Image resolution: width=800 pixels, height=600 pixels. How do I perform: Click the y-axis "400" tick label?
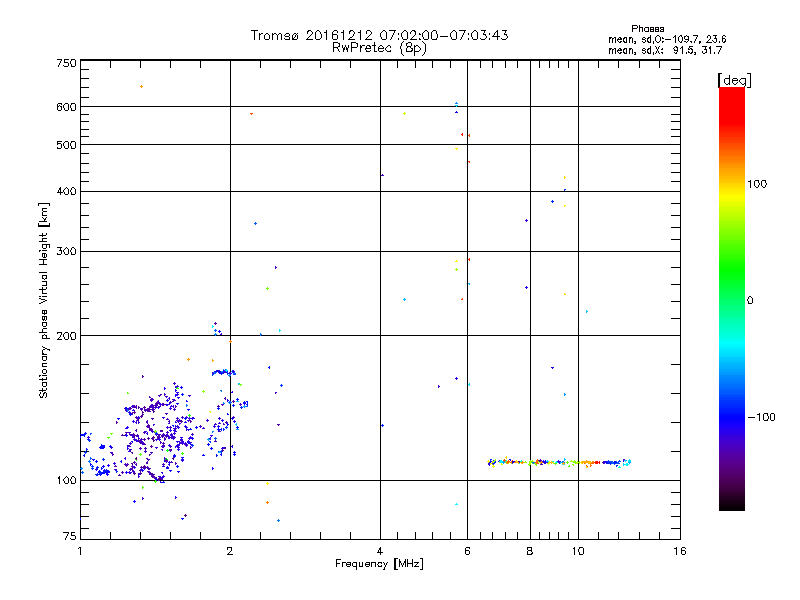pos(66,191)
